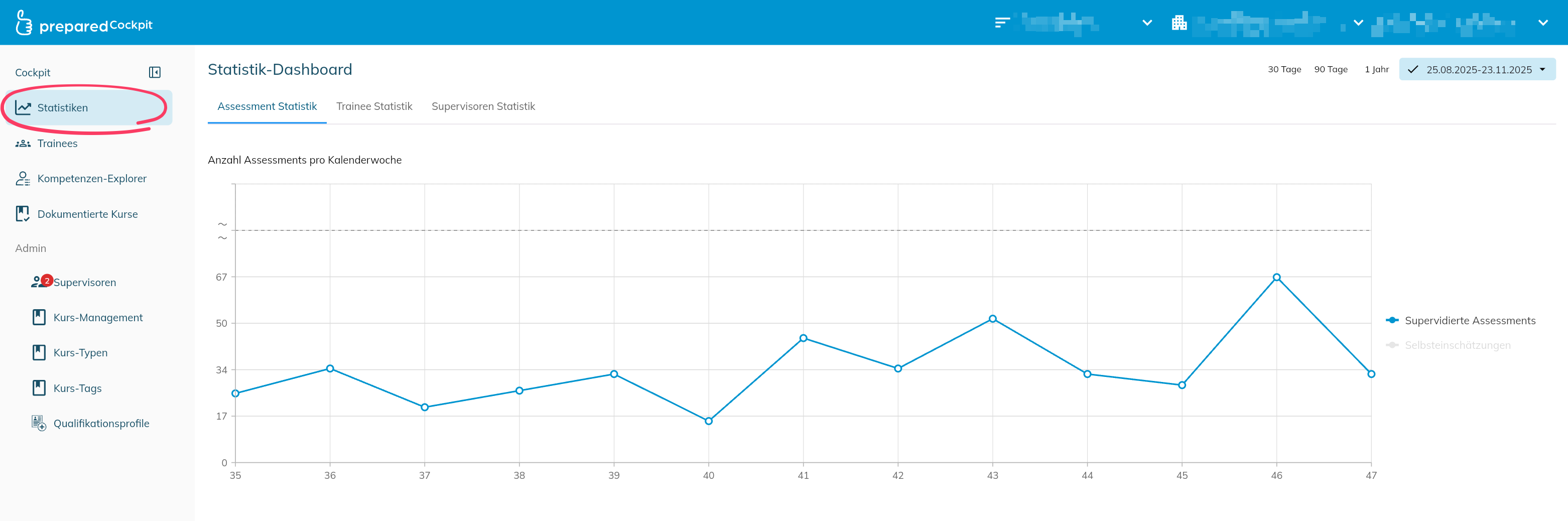Click the Statistiken chart icon

23,108
